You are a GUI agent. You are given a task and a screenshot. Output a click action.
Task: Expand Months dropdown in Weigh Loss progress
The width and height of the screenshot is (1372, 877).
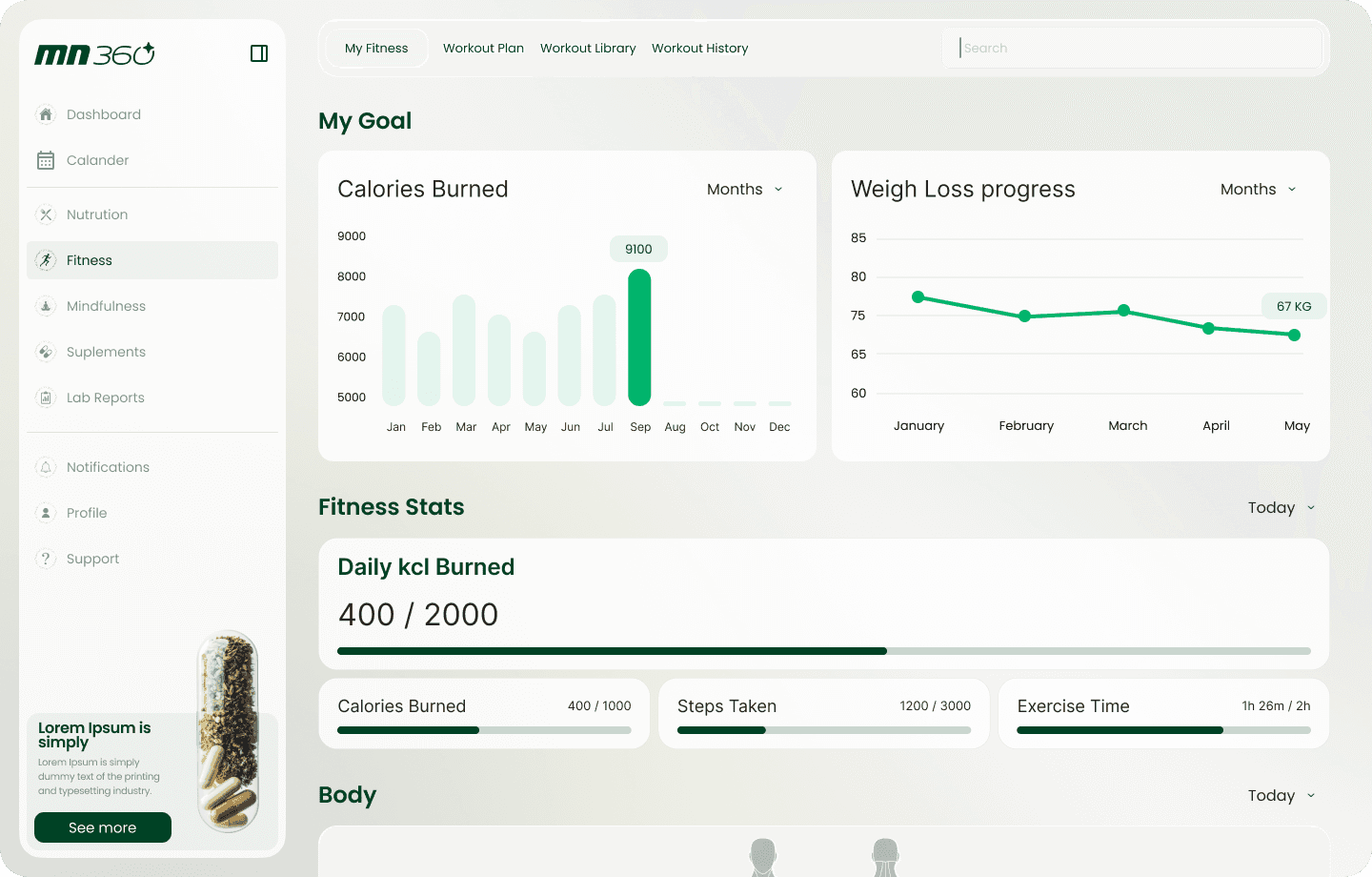point(1259,190)
